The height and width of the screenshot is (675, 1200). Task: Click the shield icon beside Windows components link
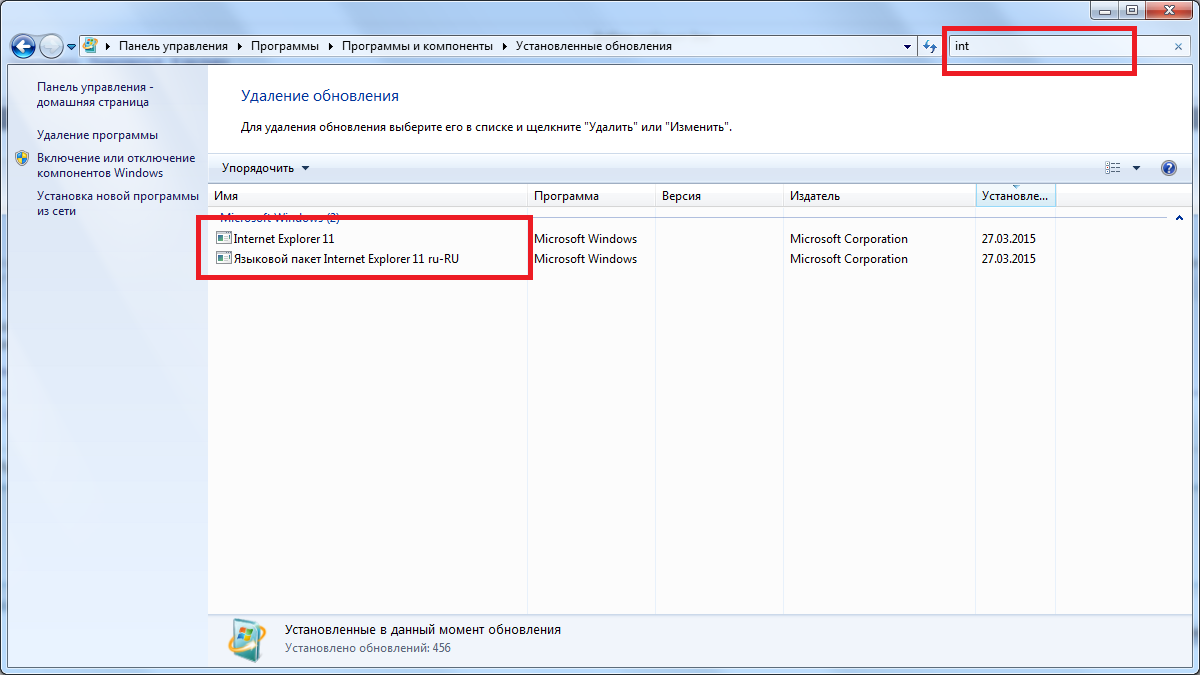click(x=23, y=158)
